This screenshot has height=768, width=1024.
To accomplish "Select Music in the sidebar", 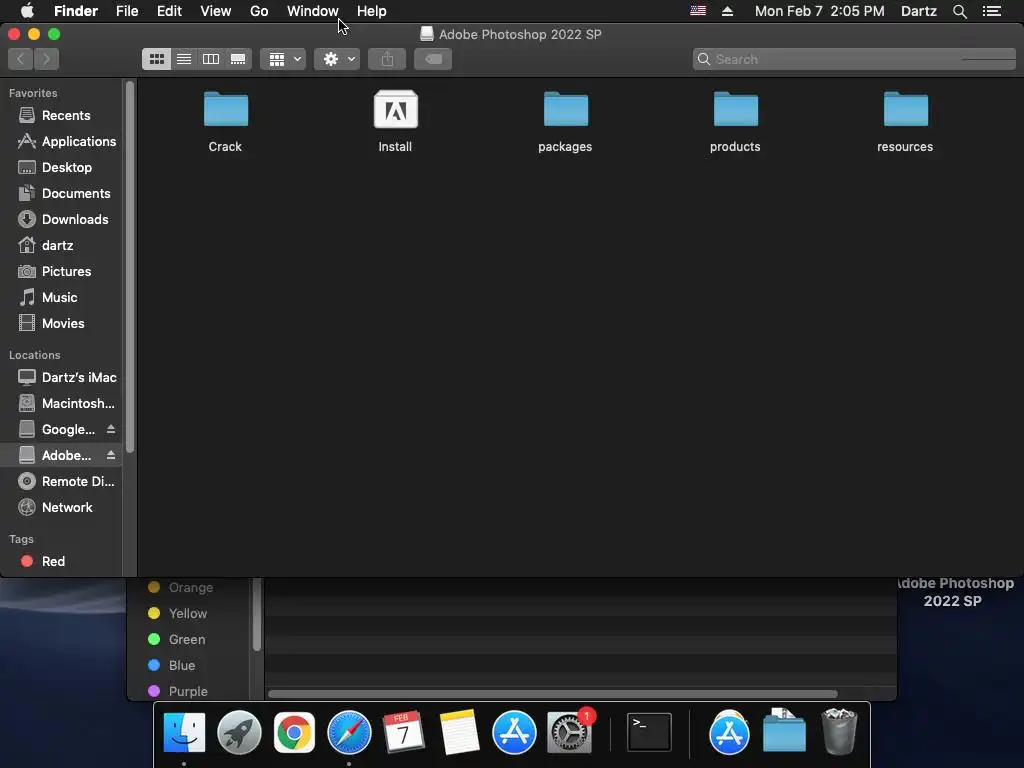I will tap(61, 298).
